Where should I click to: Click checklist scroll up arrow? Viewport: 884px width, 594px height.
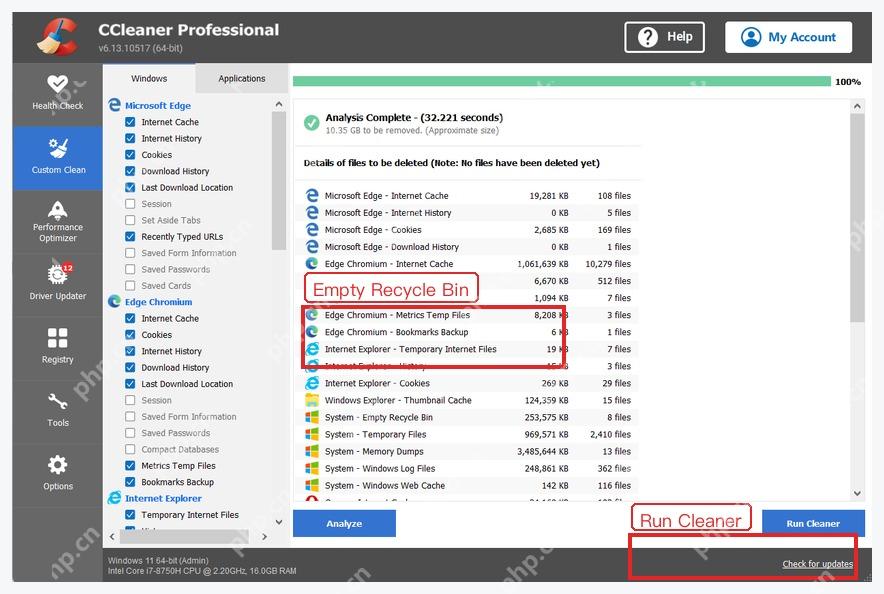pyautogui.click(x=279, y=104)
